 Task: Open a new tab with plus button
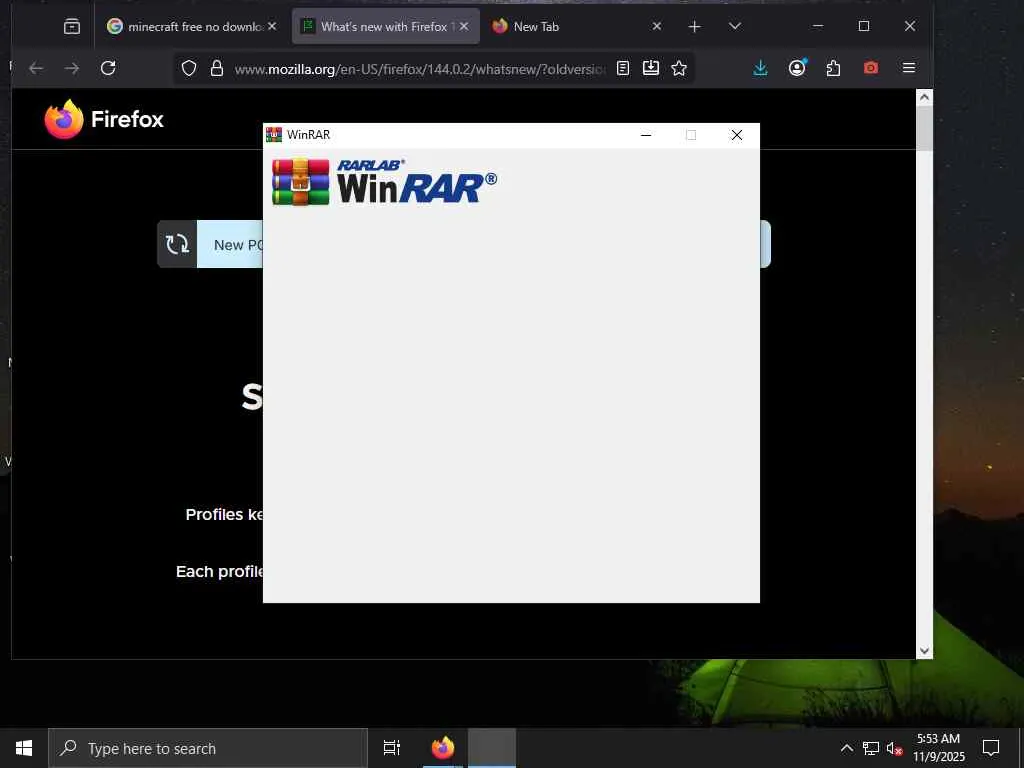[695, 26]
